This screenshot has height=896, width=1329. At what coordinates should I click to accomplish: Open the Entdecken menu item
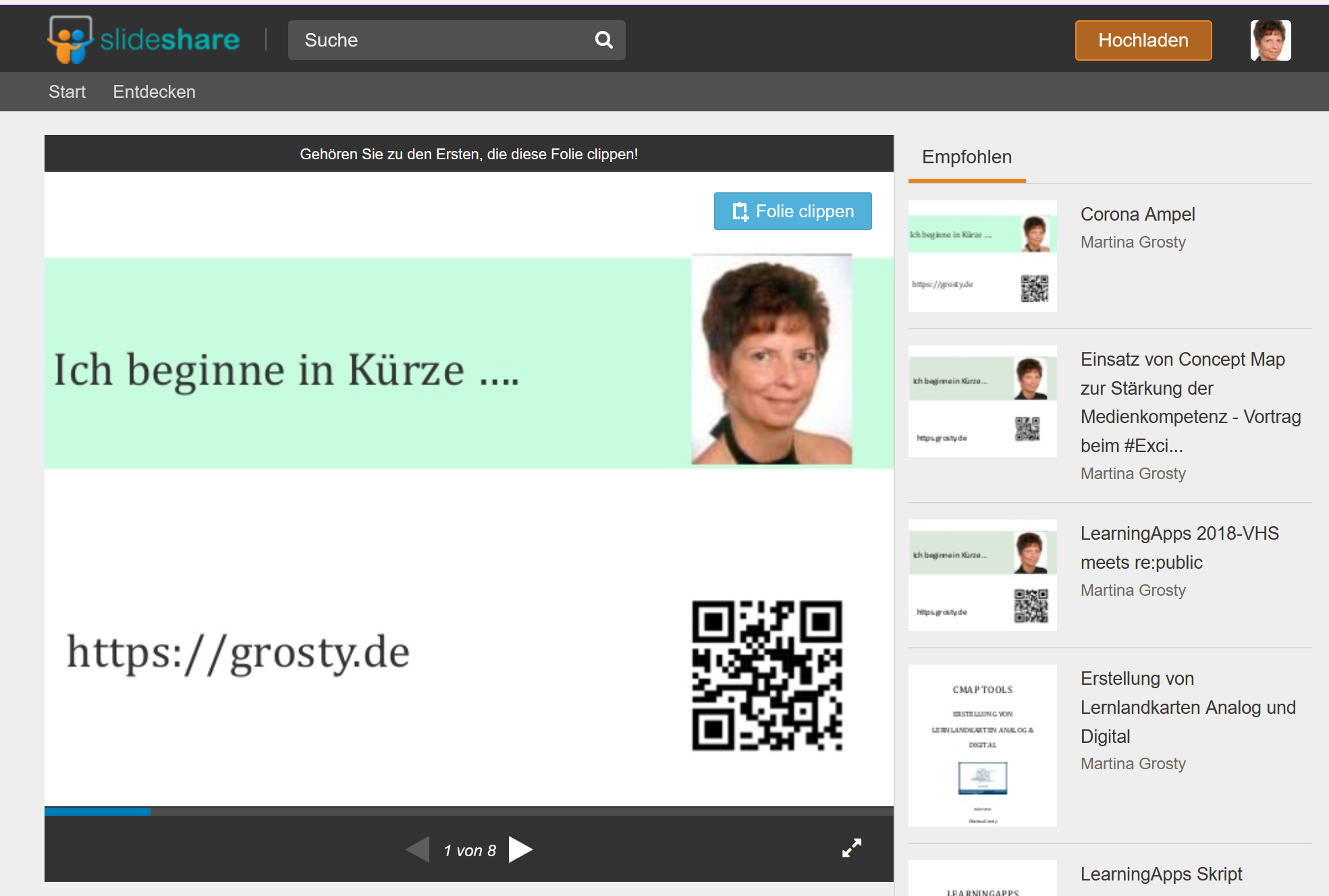coord(154,92)
